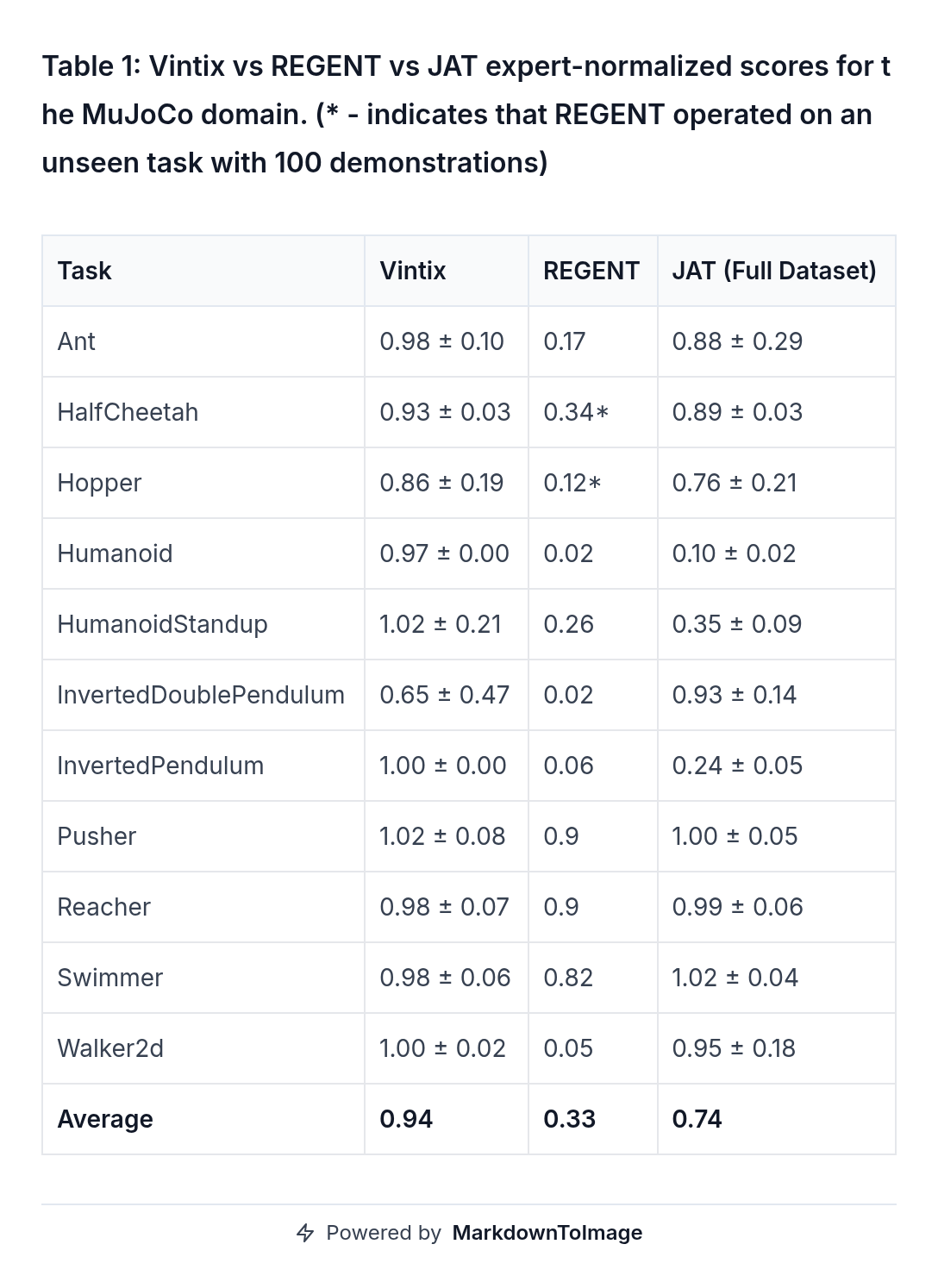Viewport: 938px width, 1288px height.
Task: Click the Vintix column header
Action: click(413, 271)
